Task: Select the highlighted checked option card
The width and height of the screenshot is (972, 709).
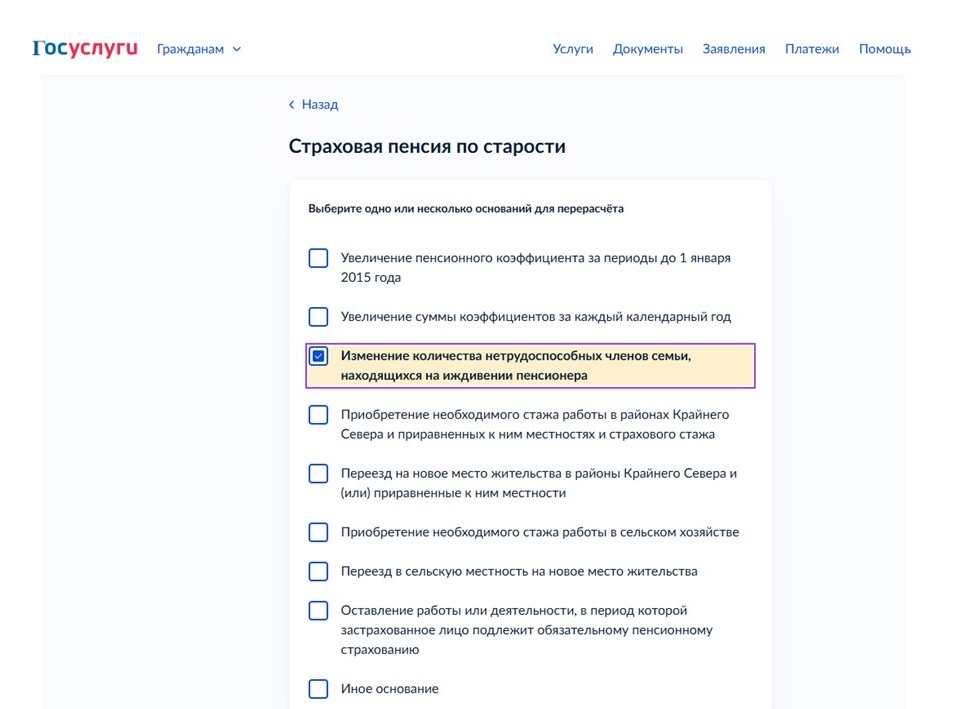Action: click(530, 366)
